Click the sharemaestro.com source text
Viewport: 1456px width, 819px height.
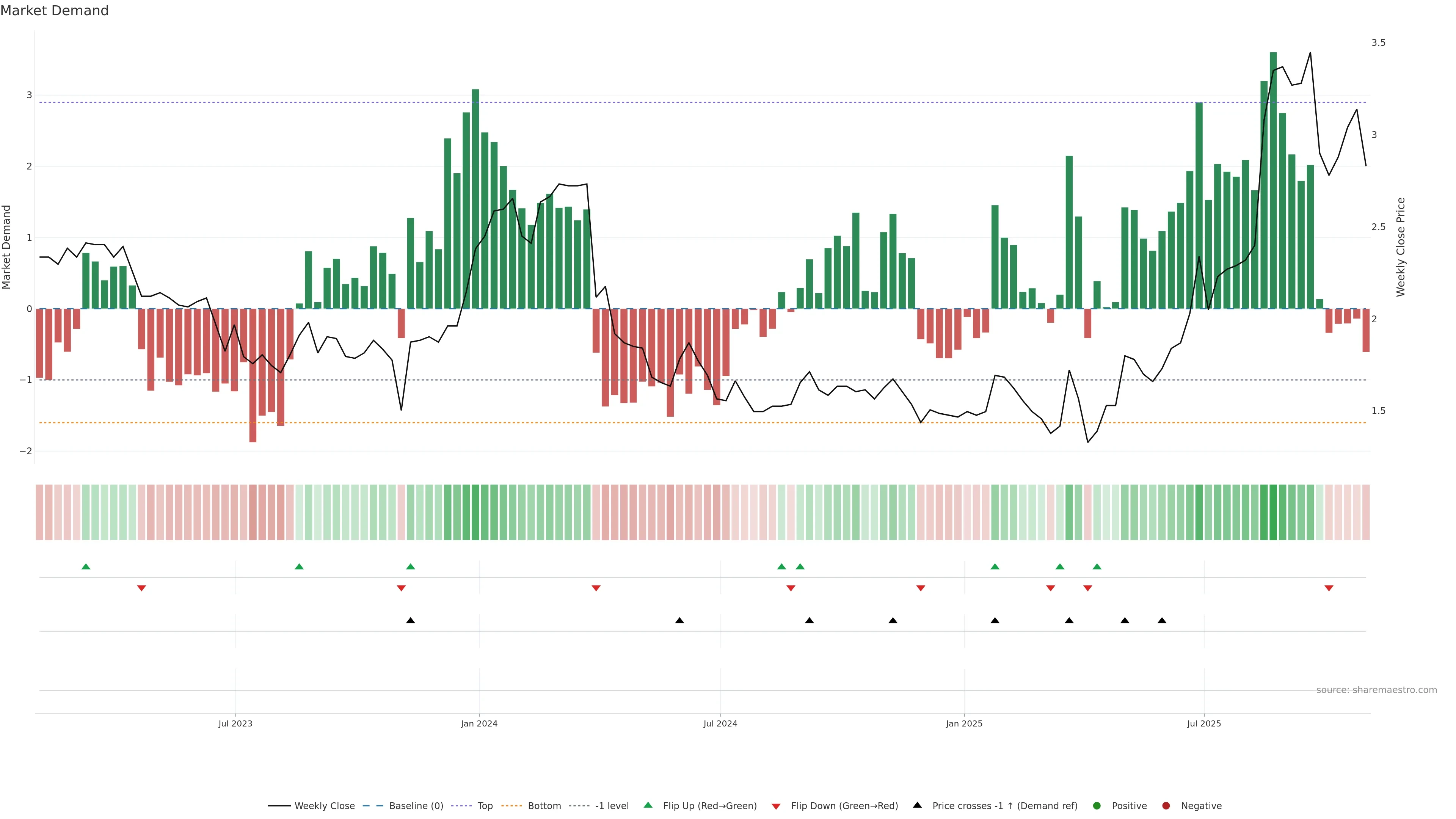(x=1376, y=690)
